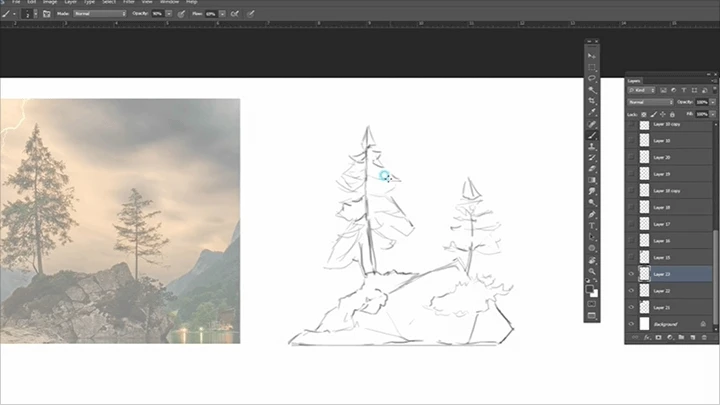
Task: Lock all on layer
Action: coord(672,114)
